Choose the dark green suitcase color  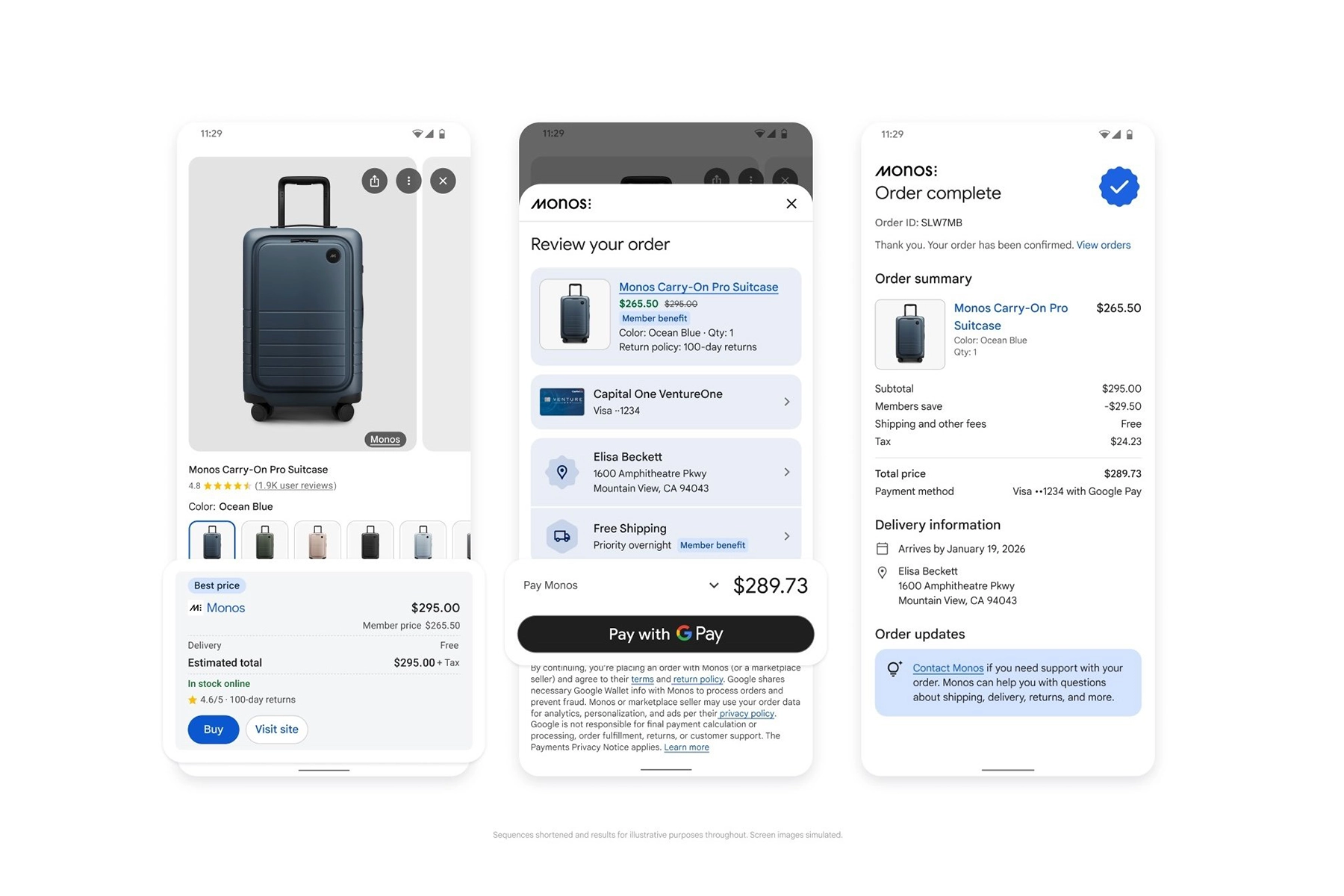click(265, 540)
